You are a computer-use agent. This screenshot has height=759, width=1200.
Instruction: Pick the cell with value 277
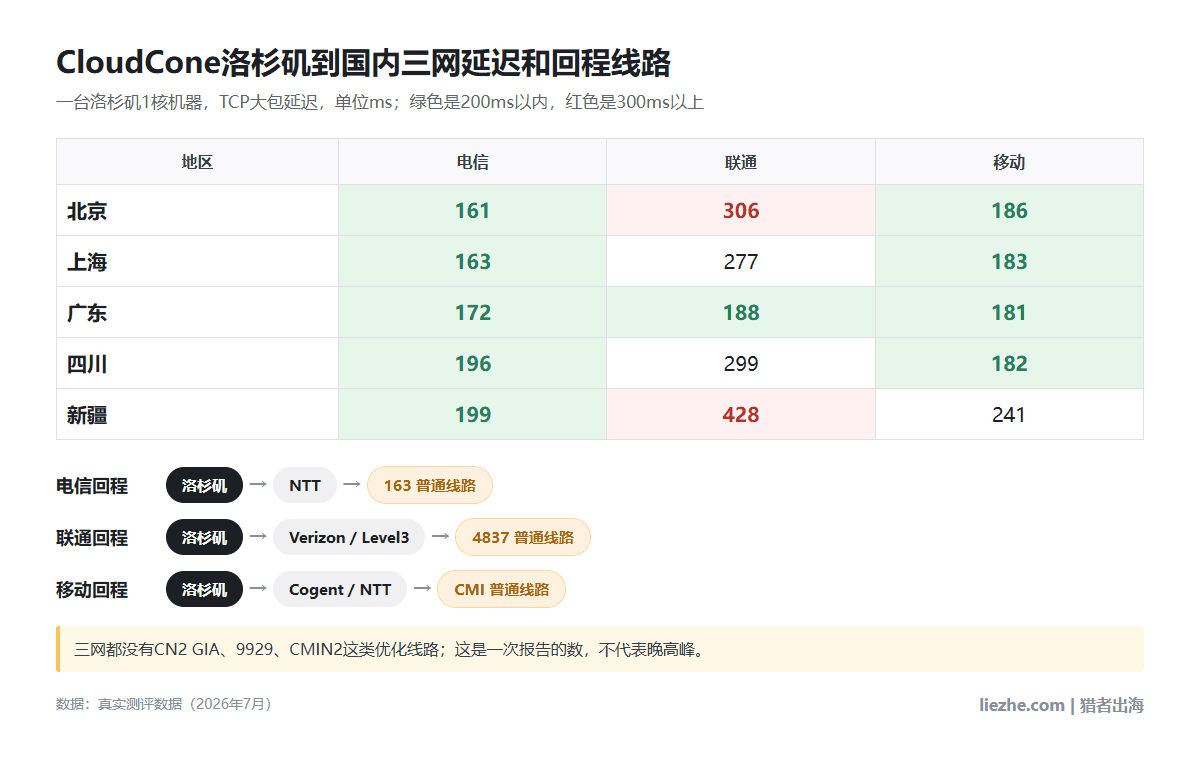point(741,262)
